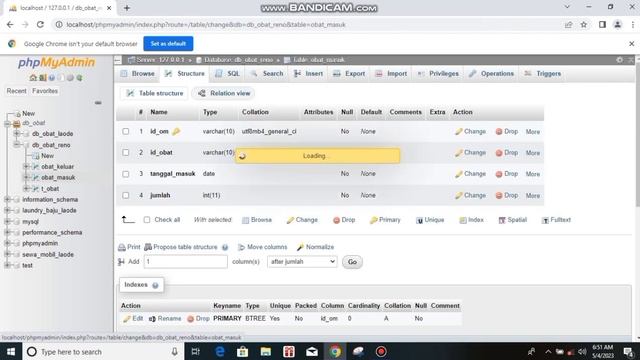
Task: Open page settings gear icon
Action: coord(620,60)
